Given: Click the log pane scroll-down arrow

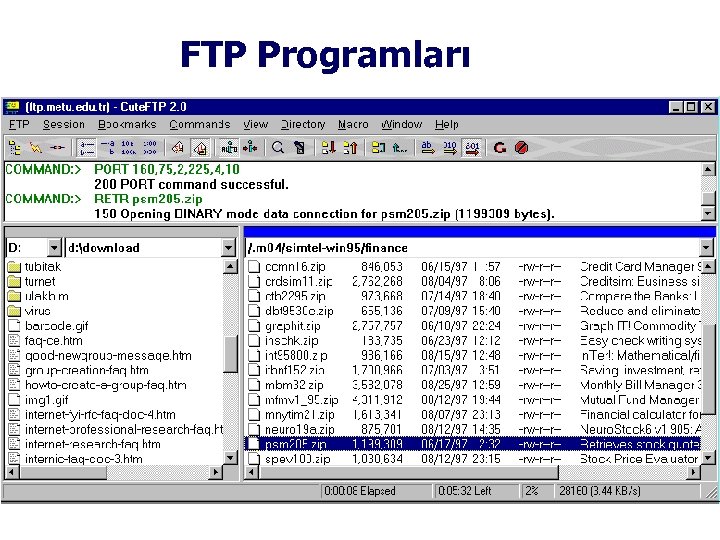Looking at the screenshot, I should click(708, 213).
